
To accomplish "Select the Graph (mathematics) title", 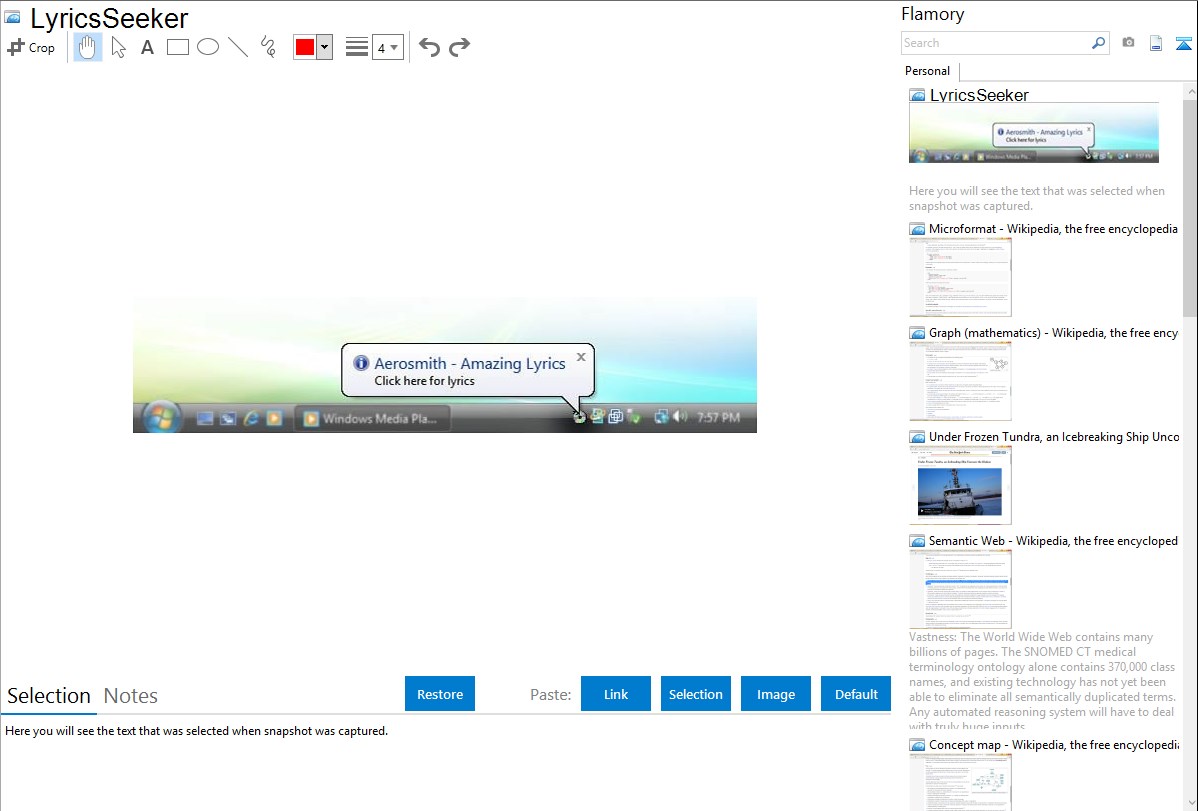I will point(1053,333).
